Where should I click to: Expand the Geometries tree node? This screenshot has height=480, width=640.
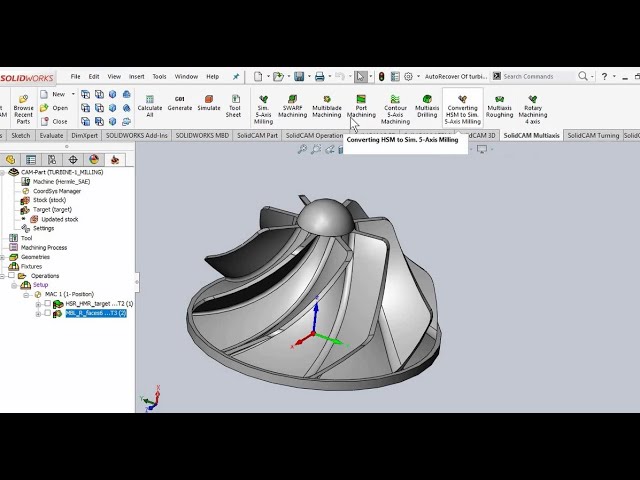tap(2, 257)
